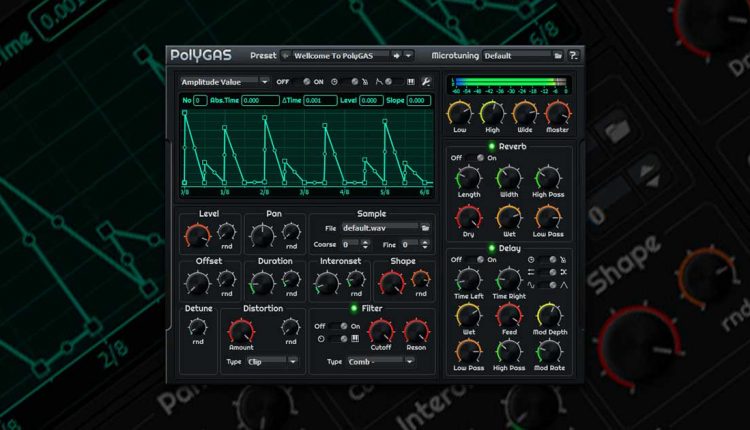The image size is (750, 430).
Task: Click the Abs.Time value field
Action: [x=260, y=100]
